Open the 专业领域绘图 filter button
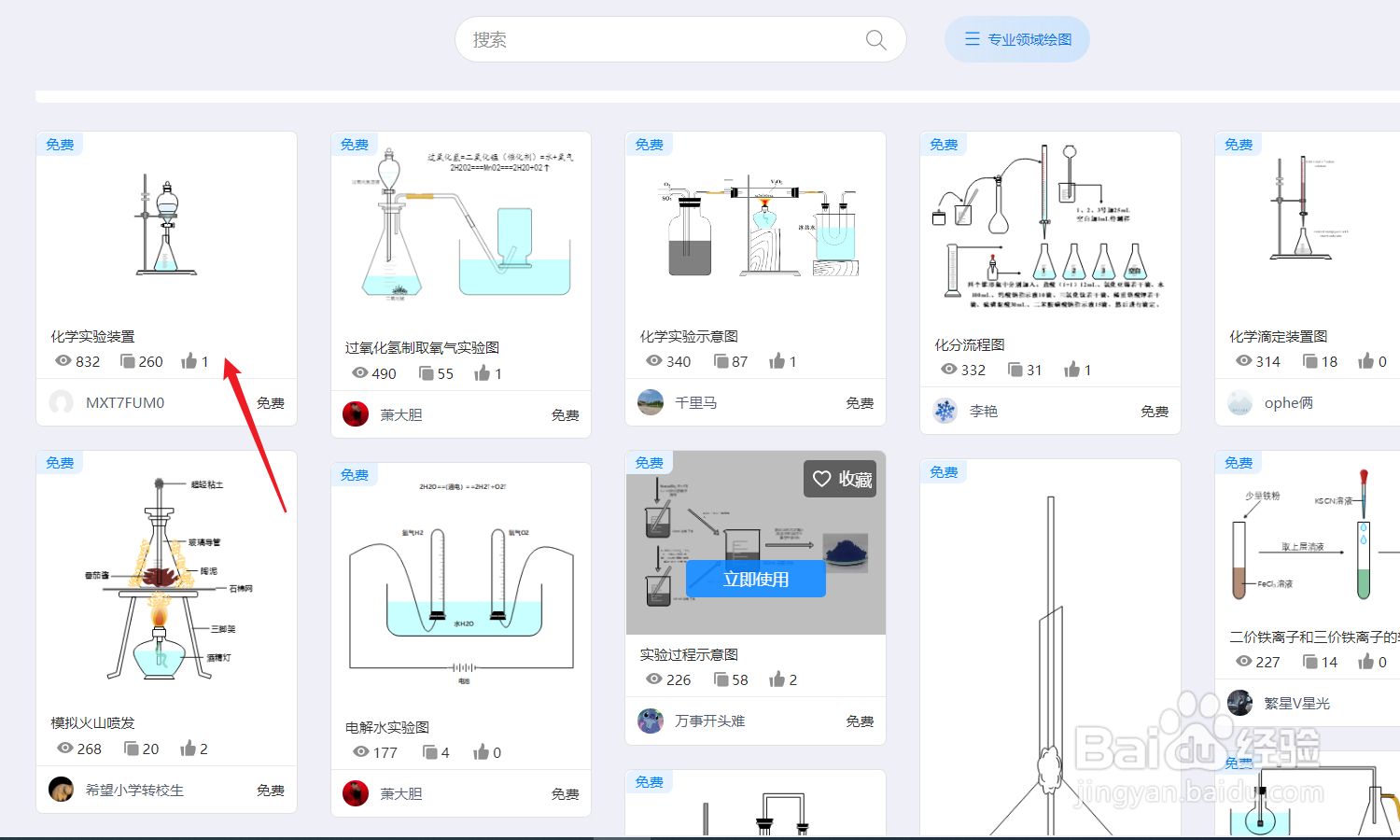Viewport: 1400px width, 840px height. pyautogui.click(x=1016, y=39)
